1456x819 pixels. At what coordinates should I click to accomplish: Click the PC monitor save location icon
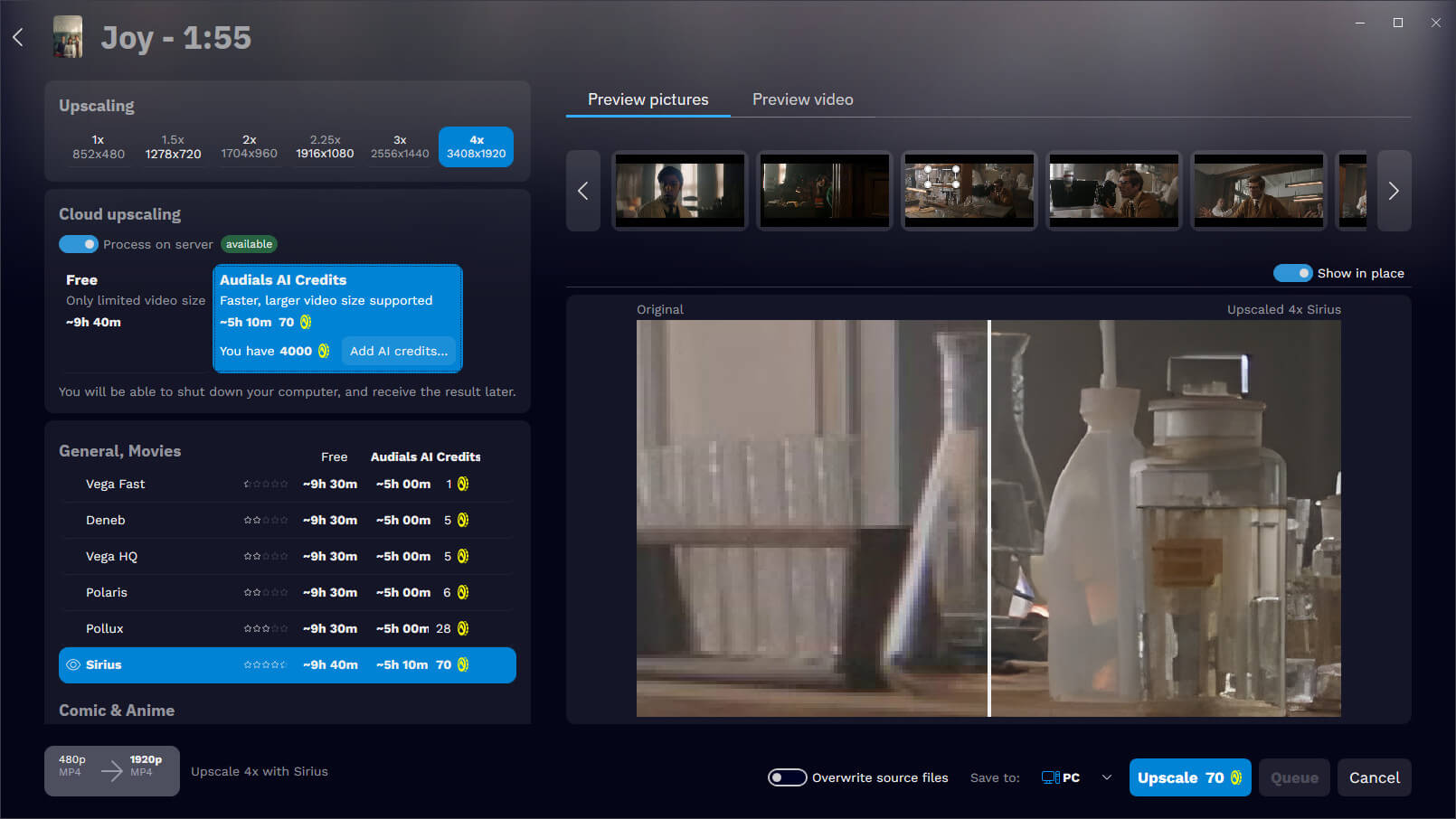[1050, 777]
